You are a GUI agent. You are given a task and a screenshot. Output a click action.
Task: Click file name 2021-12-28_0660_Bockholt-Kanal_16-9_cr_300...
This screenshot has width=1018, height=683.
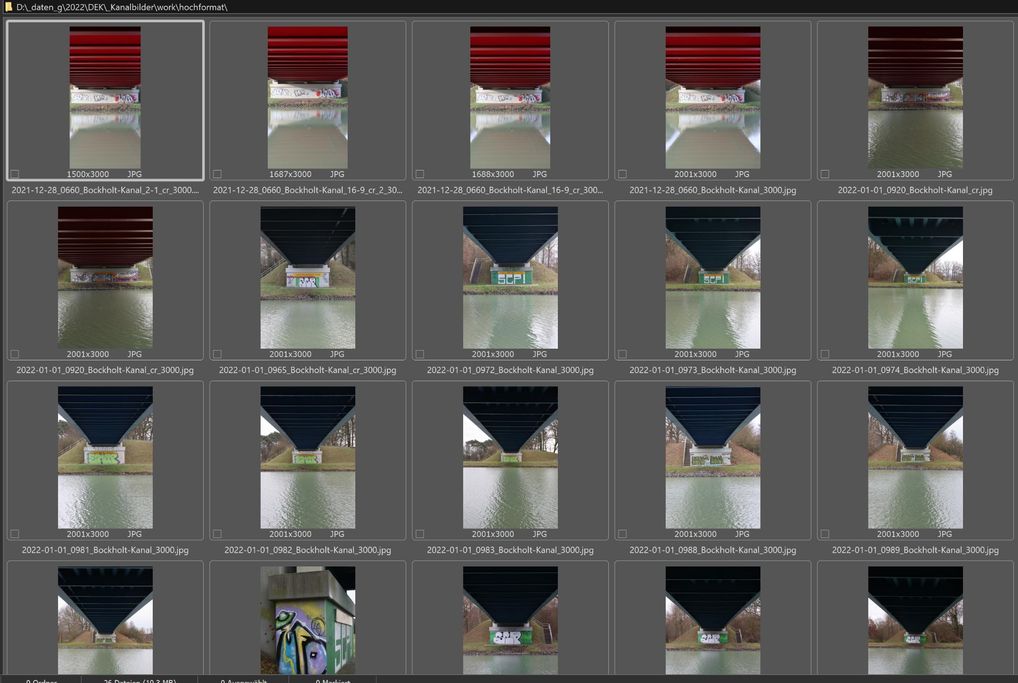[510, 190]
